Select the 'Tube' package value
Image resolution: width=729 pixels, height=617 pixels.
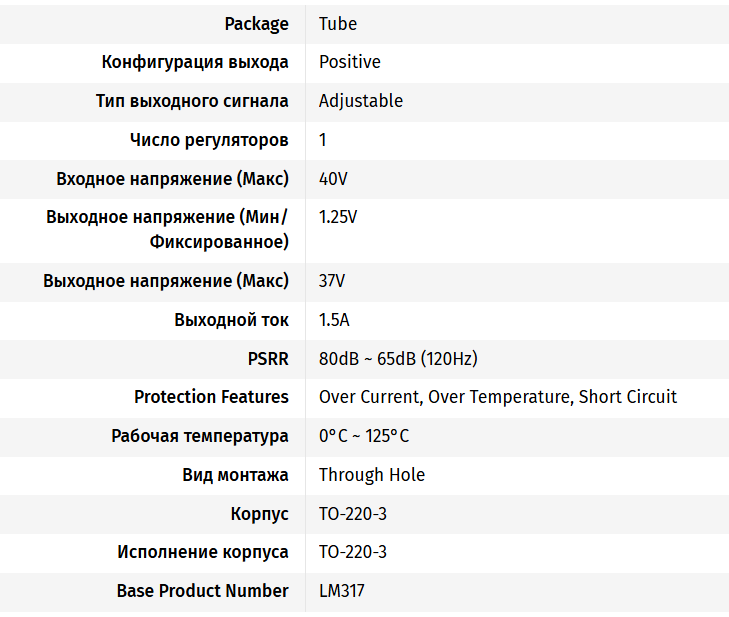(338, 23)
